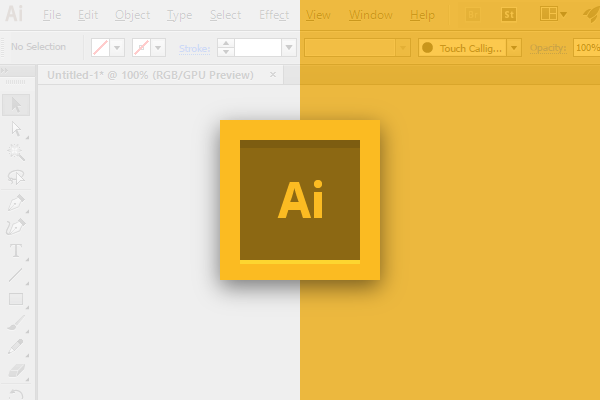This screenshot has width=600, height=400.
Task: Select the Rotate tool
Action: 16,394
